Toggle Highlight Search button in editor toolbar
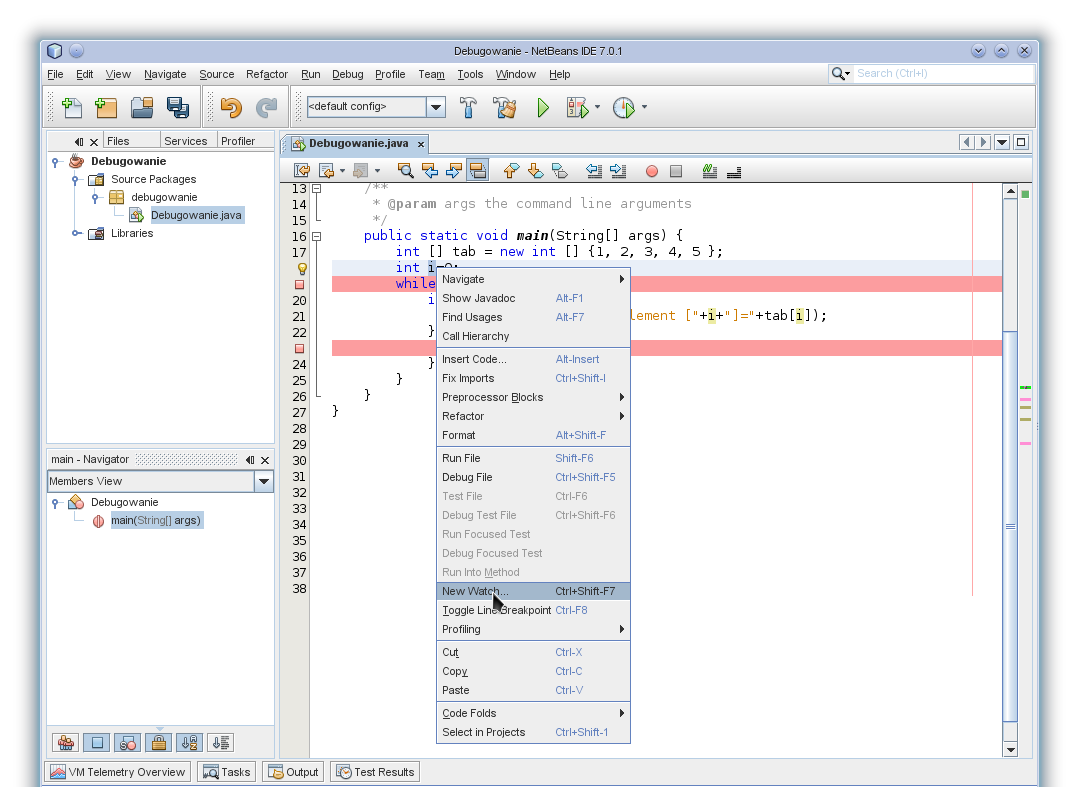 point(478,171)
